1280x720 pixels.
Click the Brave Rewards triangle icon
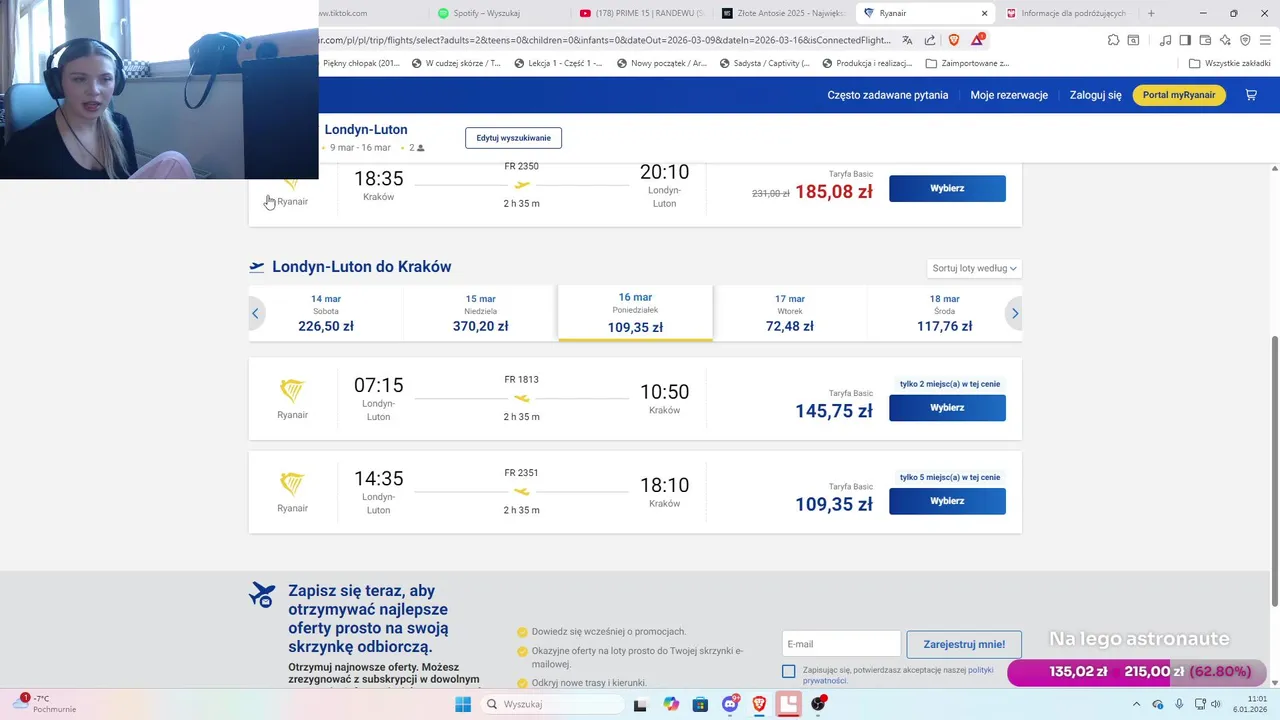pos(978,40)
